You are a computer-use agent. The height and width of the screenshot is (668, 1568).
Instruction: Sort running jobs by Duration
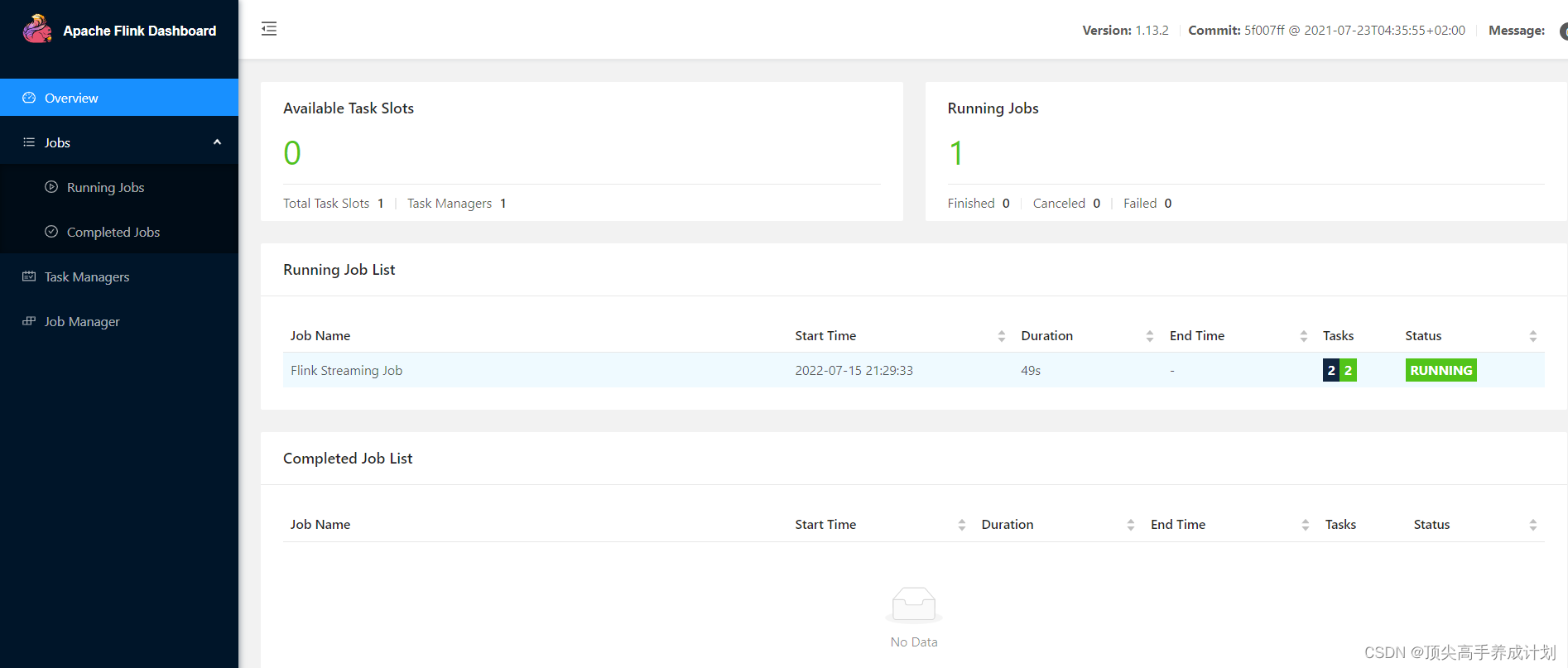[x=1149, y=336]
